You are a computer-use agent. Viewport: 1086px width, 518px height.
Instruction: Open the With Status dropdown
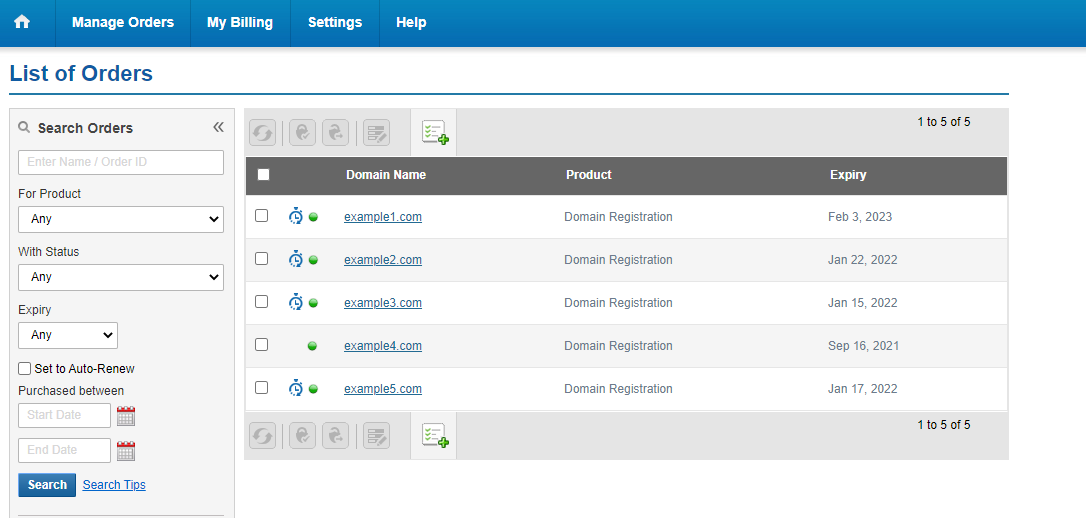(x=121, y=277)
